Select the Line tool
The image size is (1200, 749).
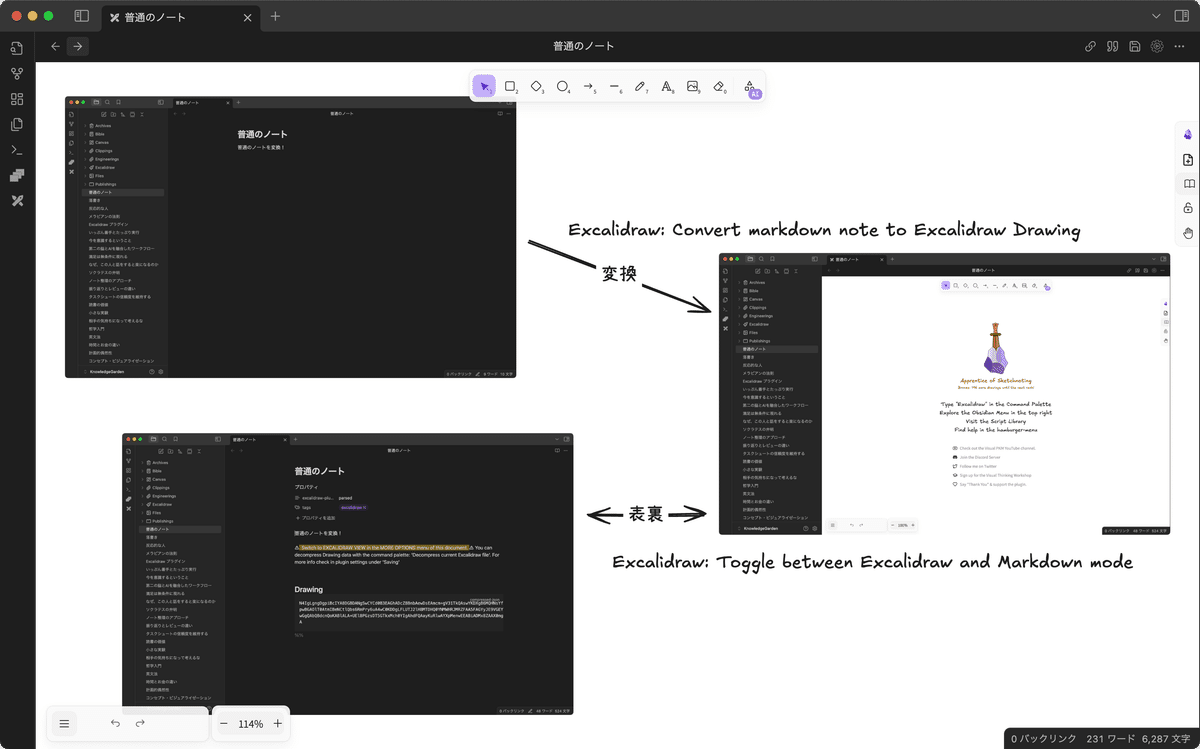point(615,87)
